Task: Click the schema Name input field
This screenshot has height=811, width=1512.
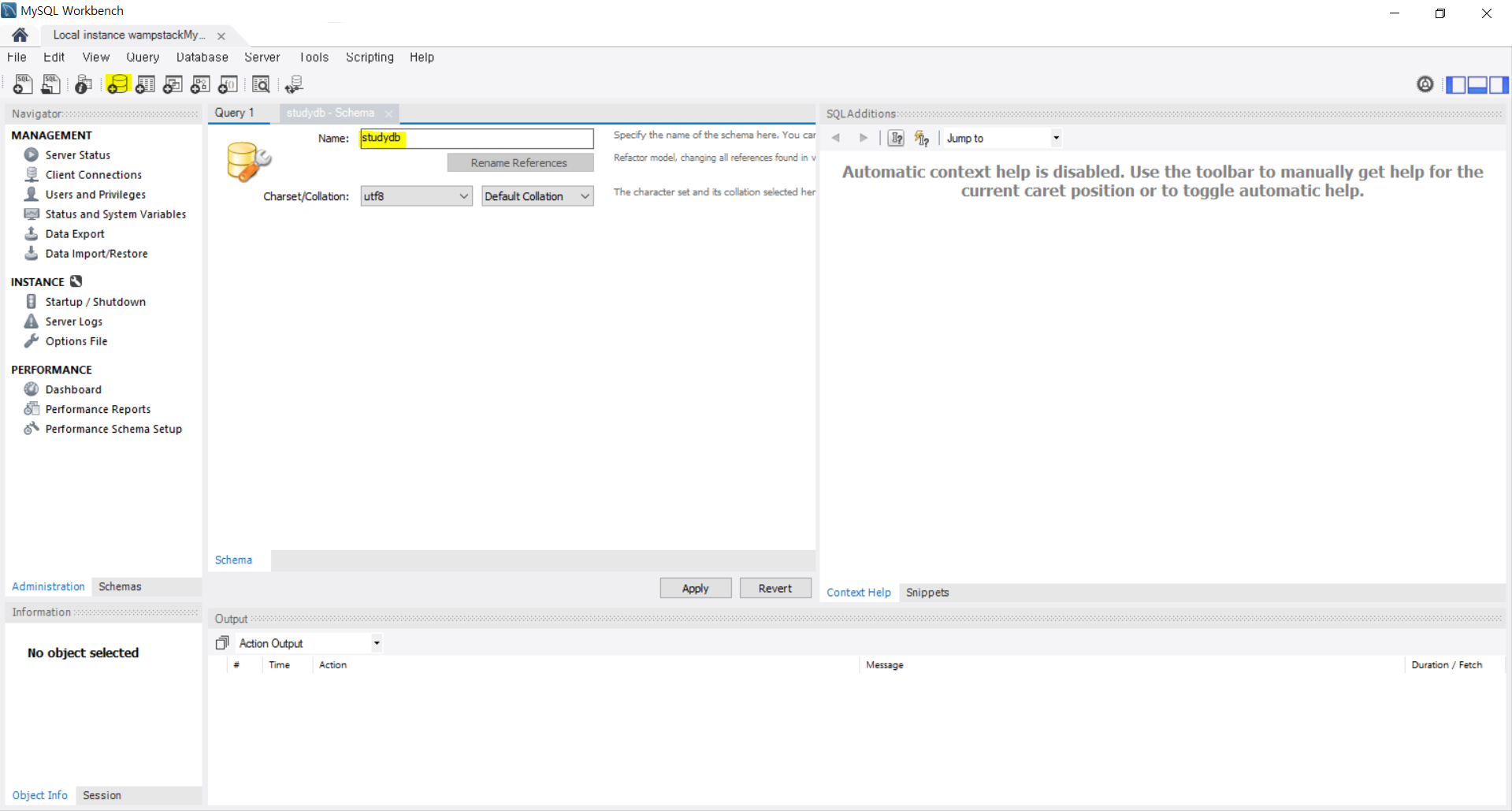Action: (477, 139)
